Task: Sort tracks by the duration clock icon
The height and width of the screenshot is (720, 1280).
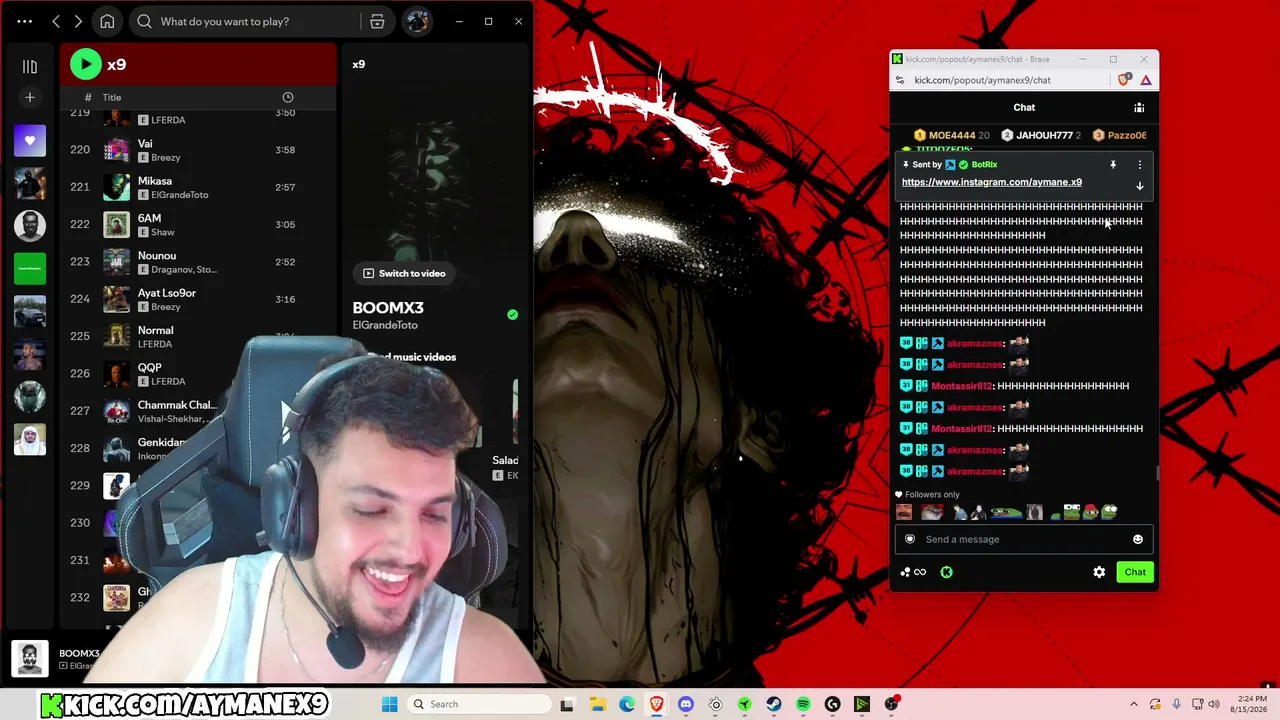Action: point(288,97)
